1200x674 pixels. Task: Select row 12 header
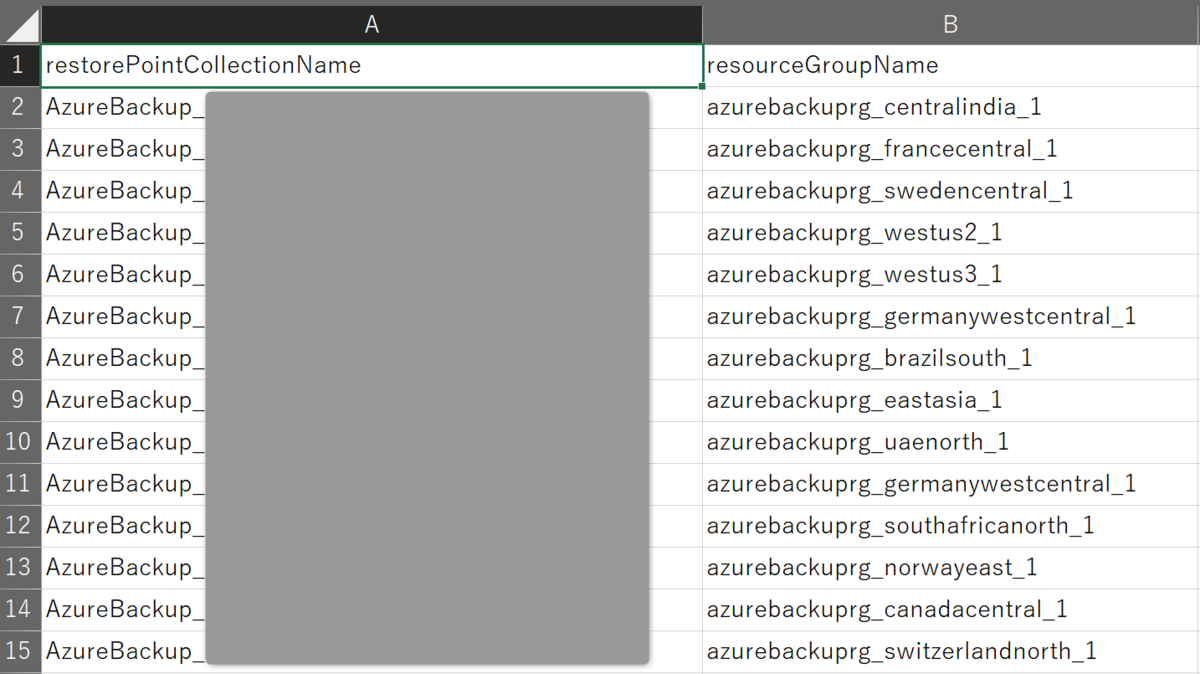[x=20, y=526]
